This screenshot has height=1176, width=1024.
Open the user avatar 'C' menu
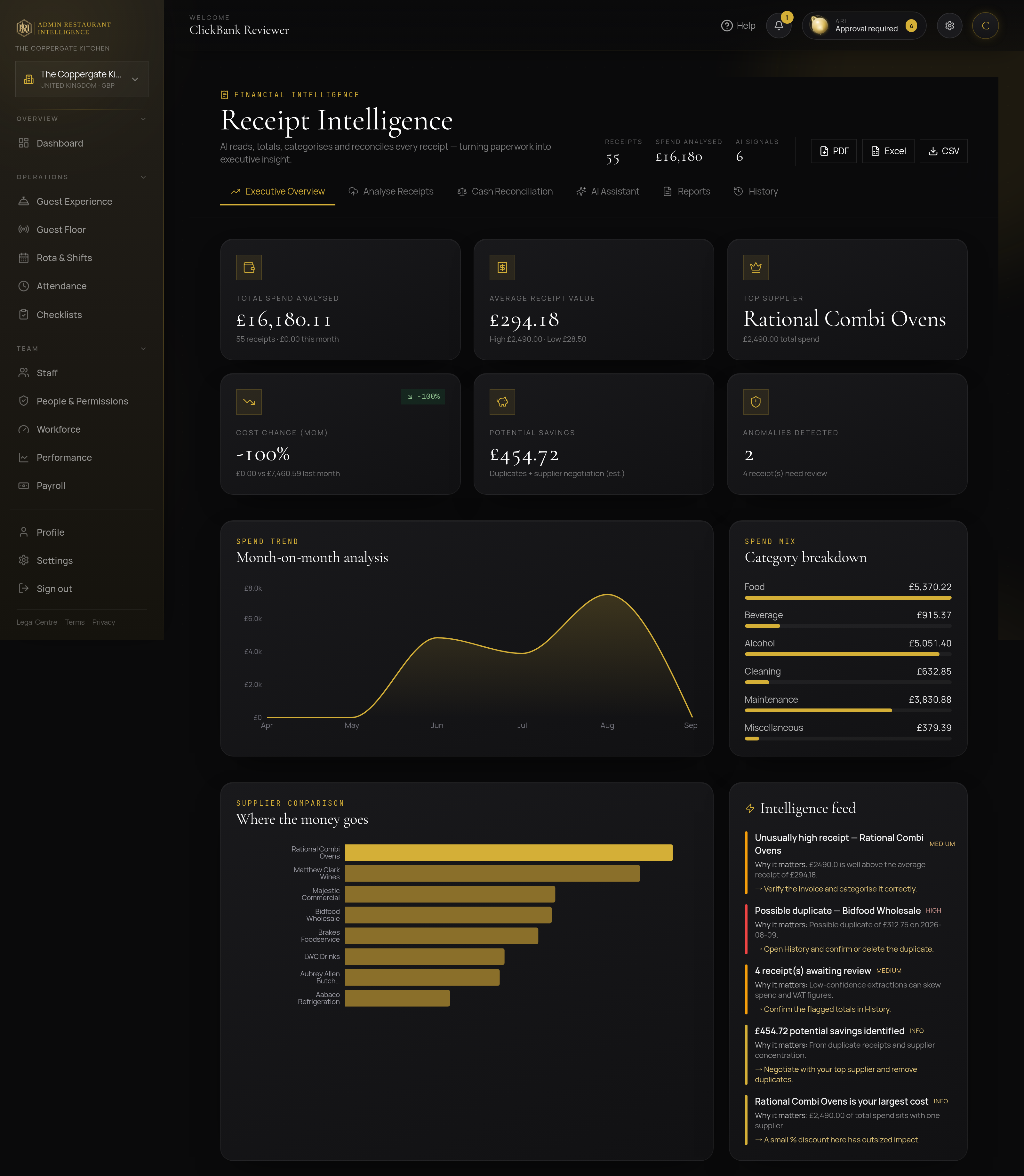[985, 26]
